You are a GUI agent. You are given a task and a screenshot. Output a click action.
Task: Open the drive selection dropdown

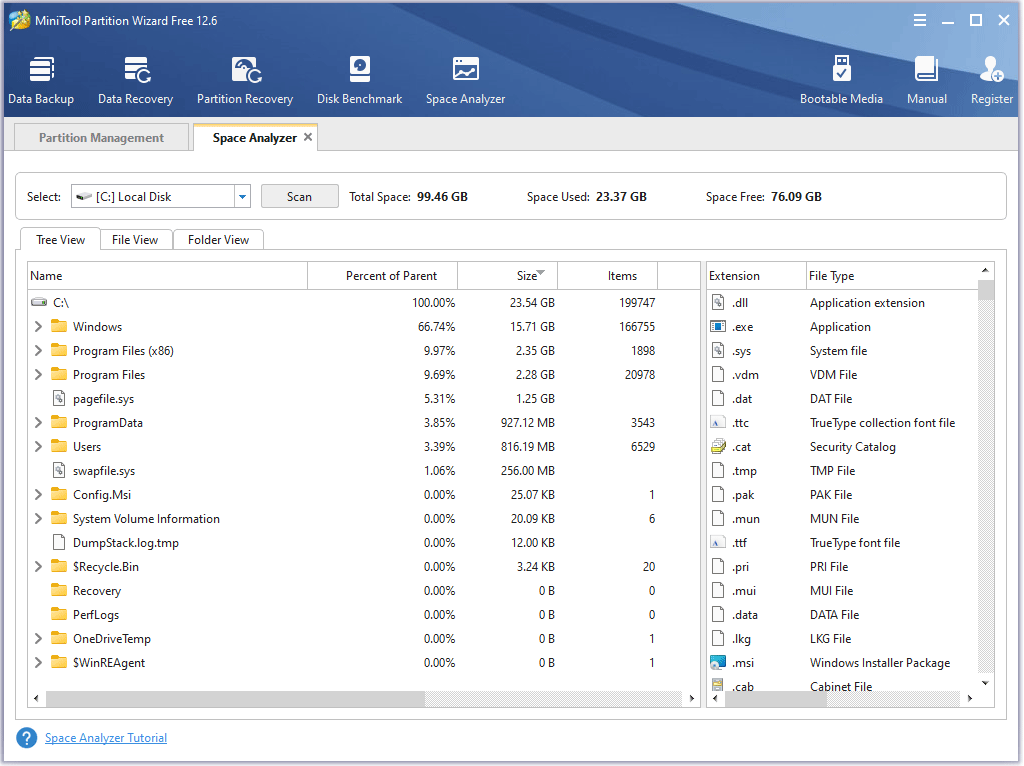(x=242, y=197)
